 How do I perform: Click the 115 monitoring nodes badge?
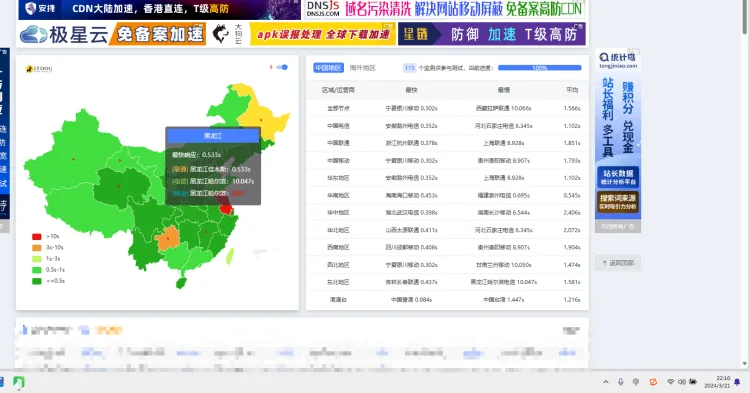point(409,68)
